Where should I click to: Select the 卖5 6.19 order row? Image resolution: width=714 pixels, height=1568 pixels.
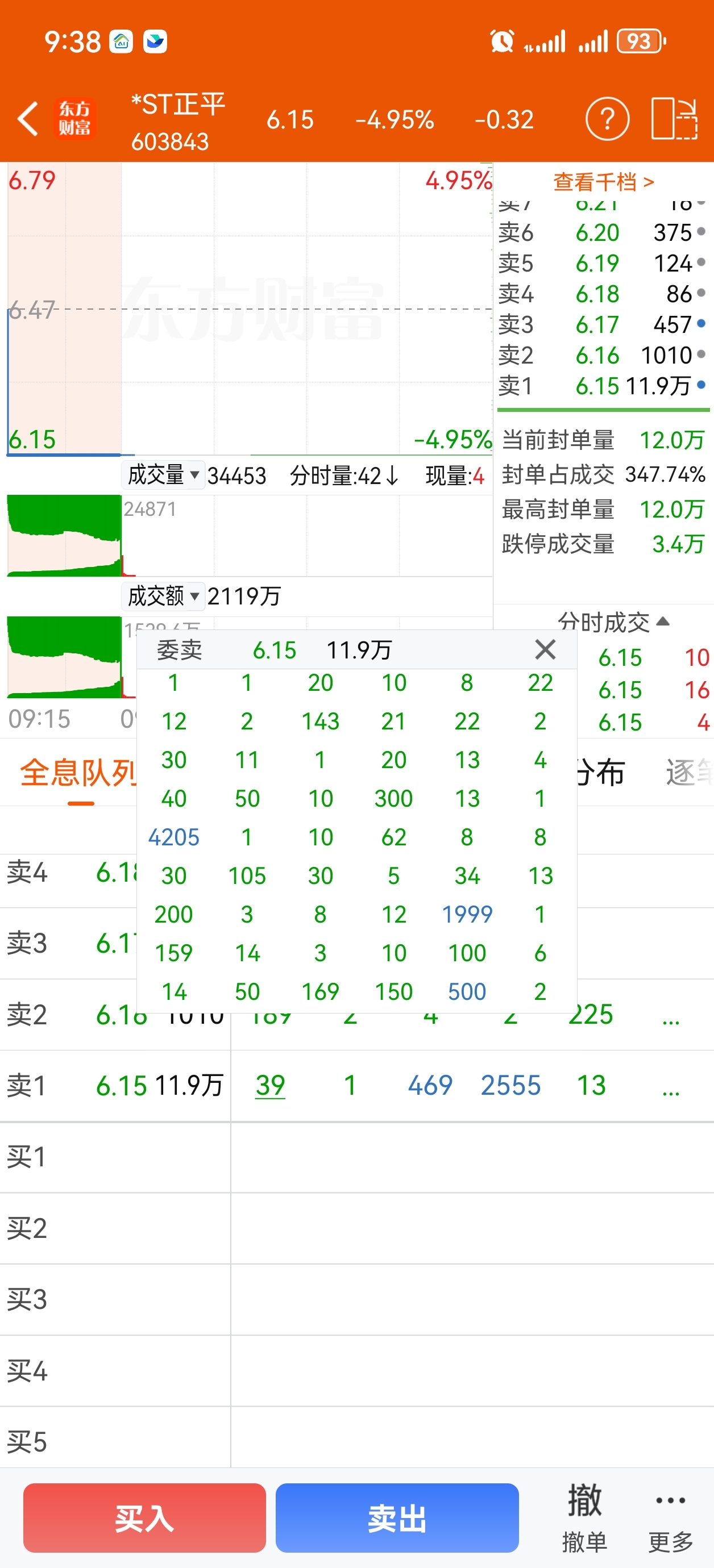(602, 263)
